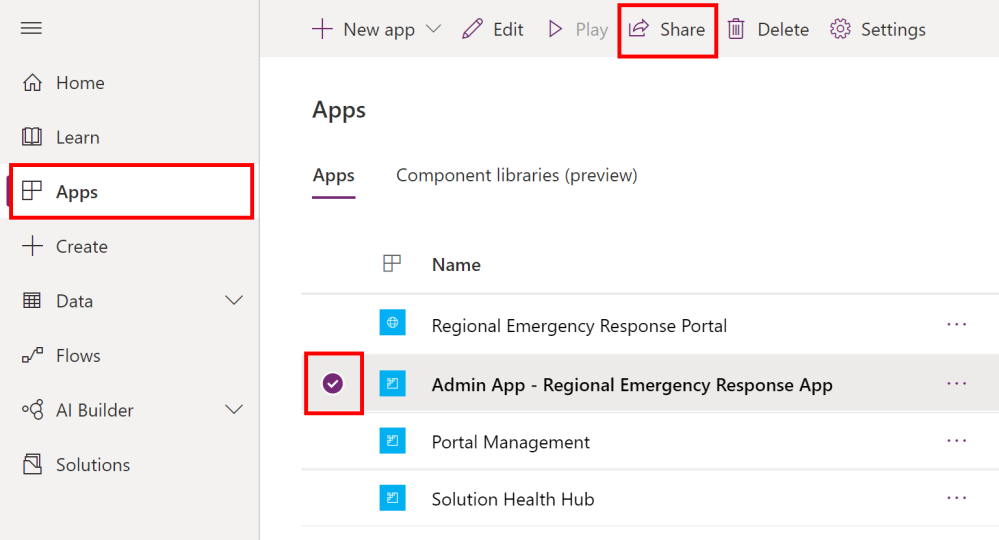
Task: Click the Portal Management app icon
Action: pos(392,441)
